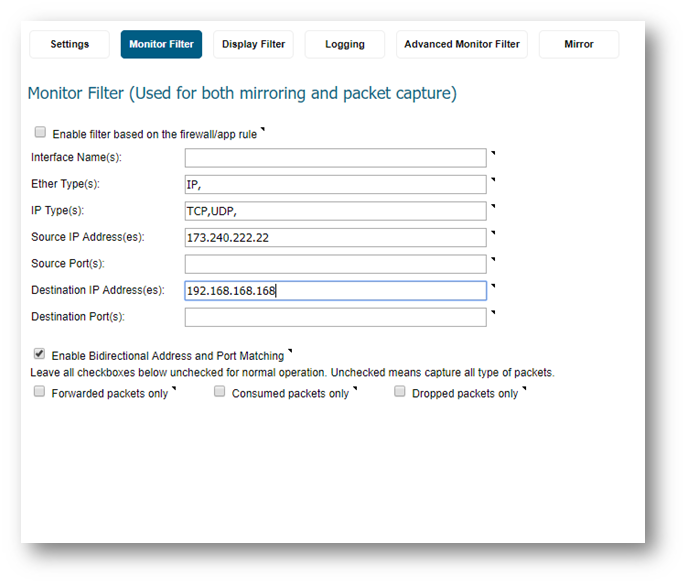Check Consumed packets only
687x585 pixels.
coord(220,391)
